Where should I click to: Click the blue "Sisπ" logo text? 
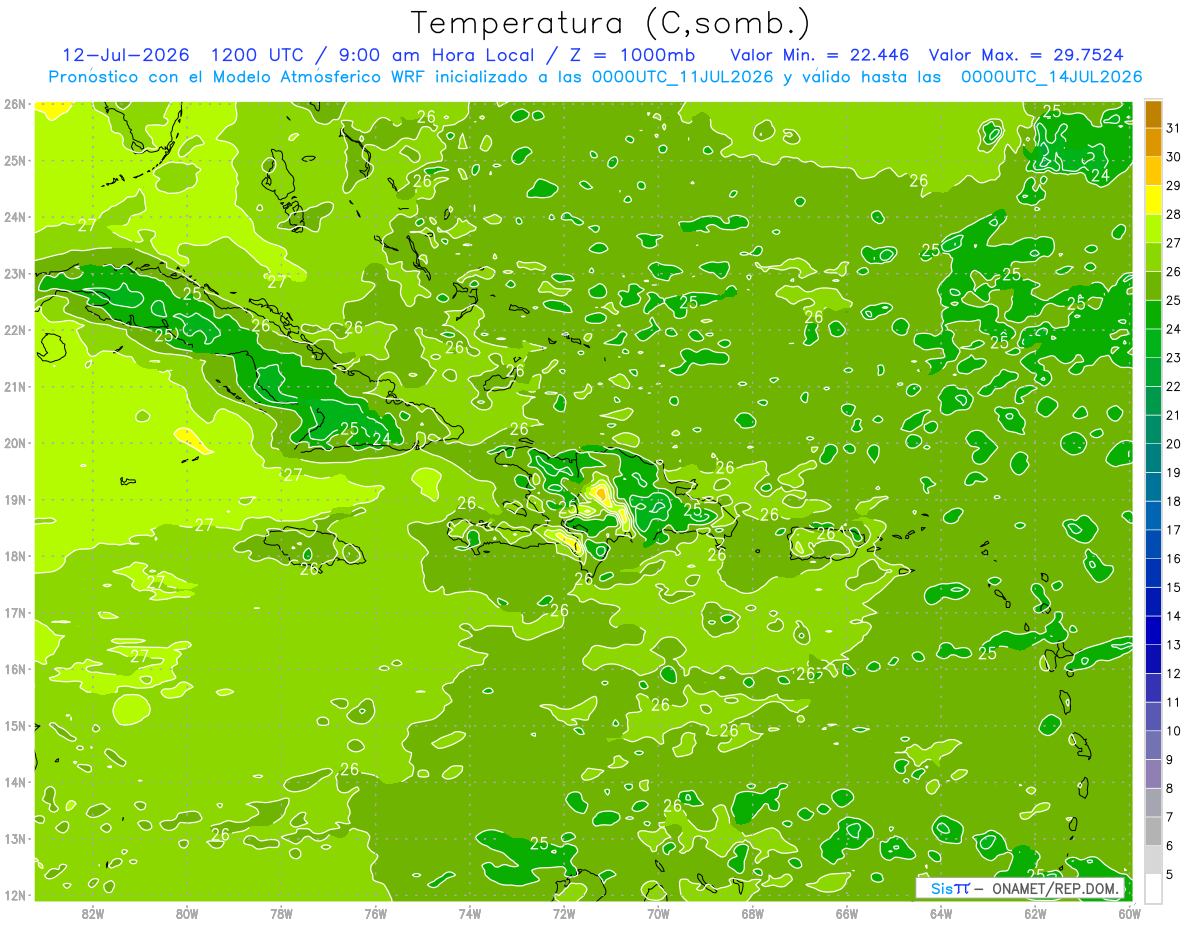coord(949,888)
